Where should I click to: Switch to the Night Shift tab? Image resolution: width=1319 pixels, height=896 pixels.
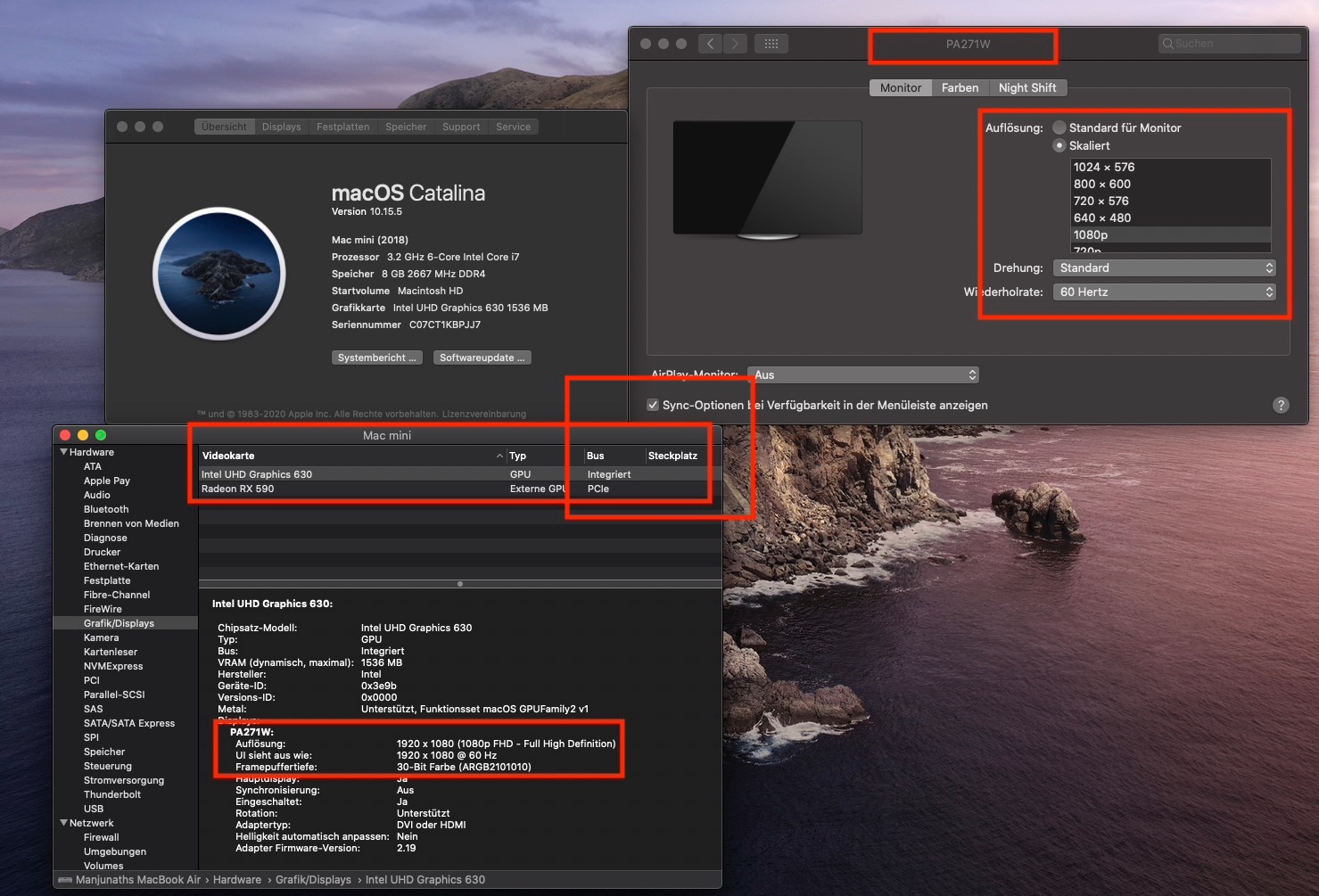point(1027,87)
